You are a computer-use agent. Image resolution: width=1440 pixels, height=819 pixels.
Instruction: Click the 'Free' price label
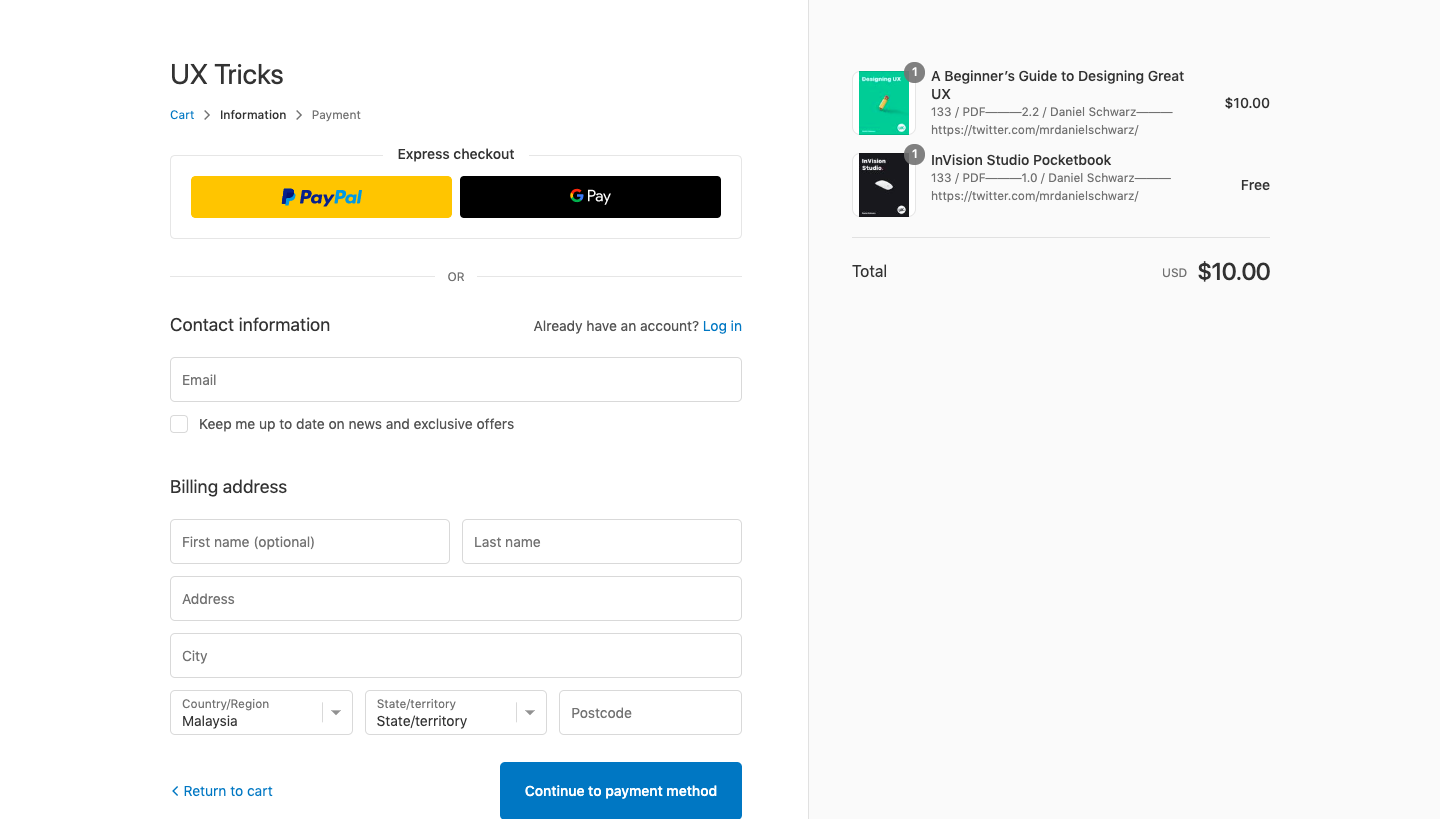click(1255, 185)
